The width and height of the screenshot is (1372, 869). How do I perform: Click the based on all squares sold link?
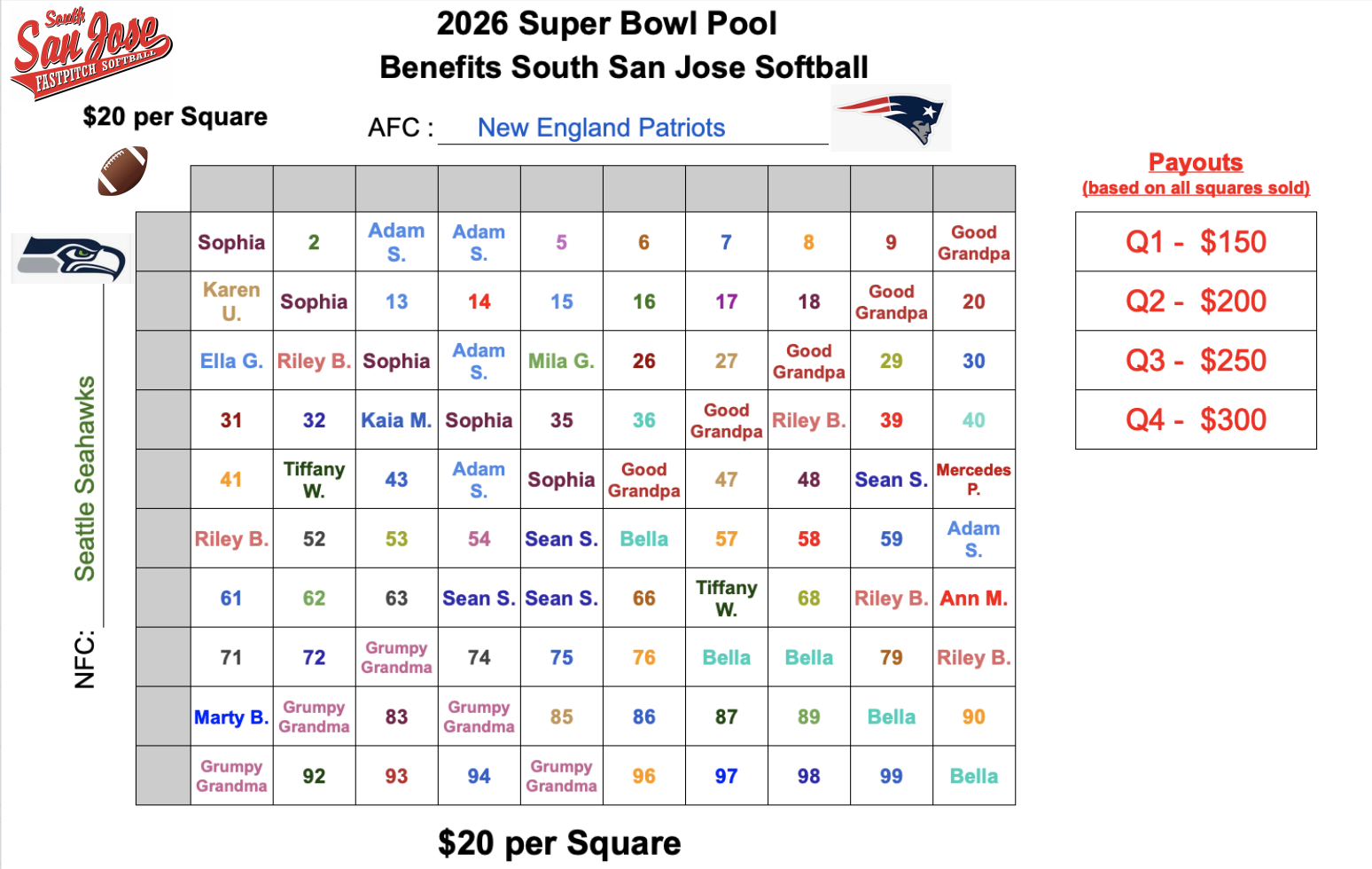1195,188
